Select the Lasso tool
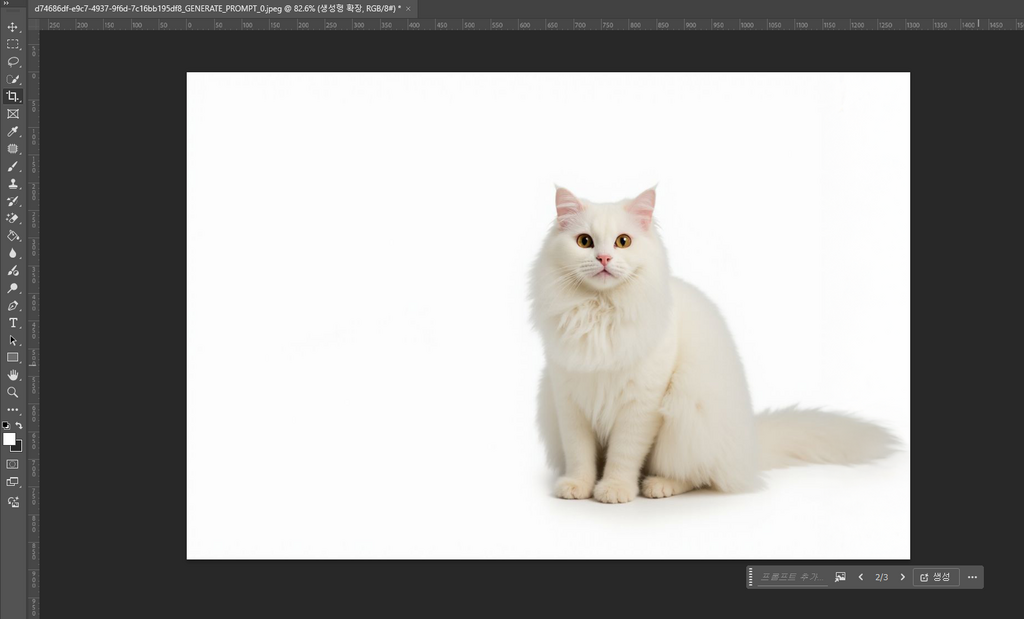 [12, 62]
